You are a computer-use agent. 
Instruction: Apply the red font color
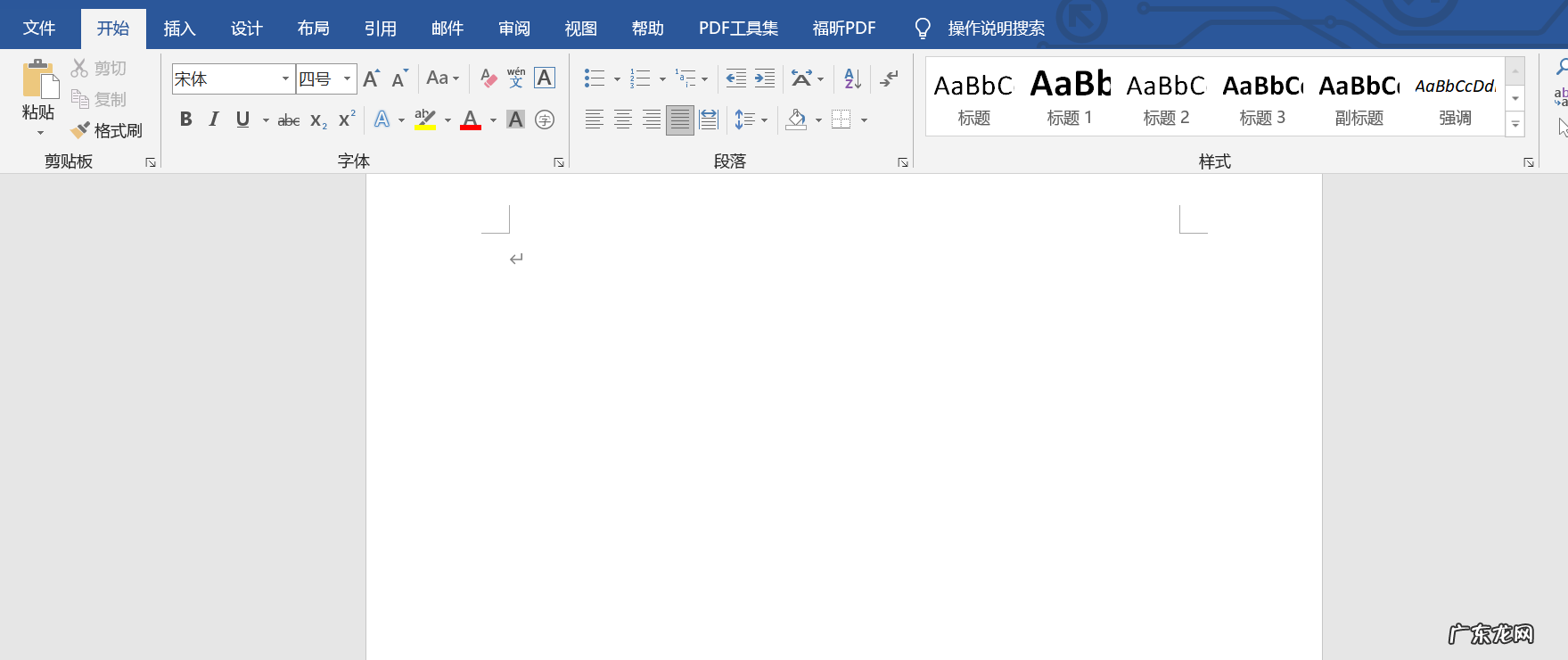tap(471, 120)
